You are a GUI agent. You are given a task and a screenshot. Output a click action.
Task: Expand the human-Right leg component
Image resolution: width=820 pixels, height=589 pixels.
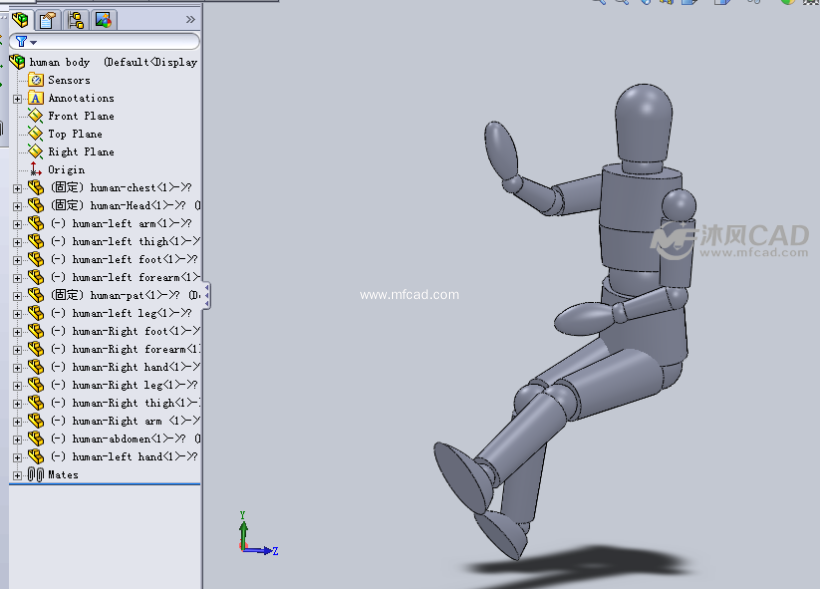(x=17, y=386)
